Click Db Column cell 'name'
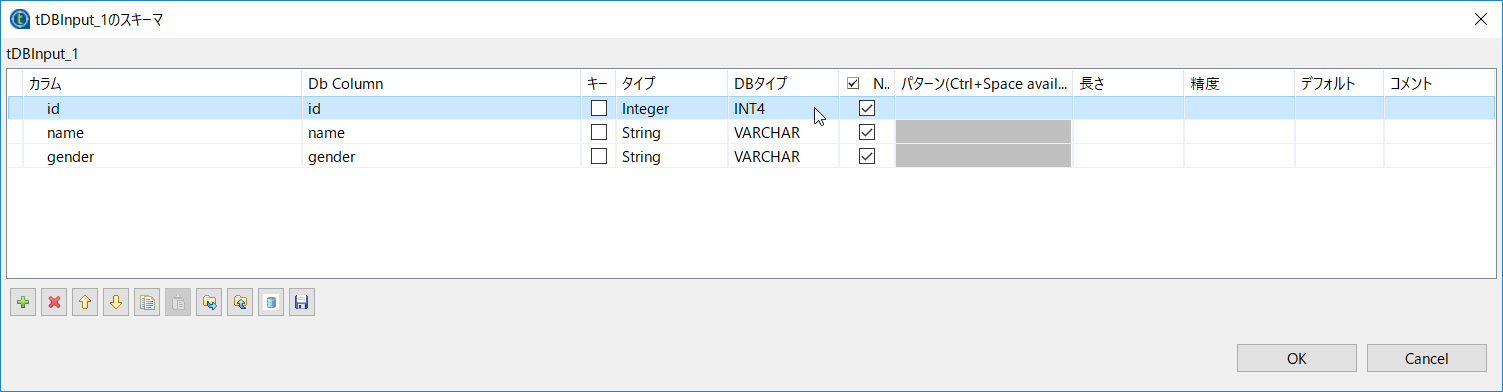Image resolution: width=1503 pixels, height=392 pixels. click(x=441, y=132)
